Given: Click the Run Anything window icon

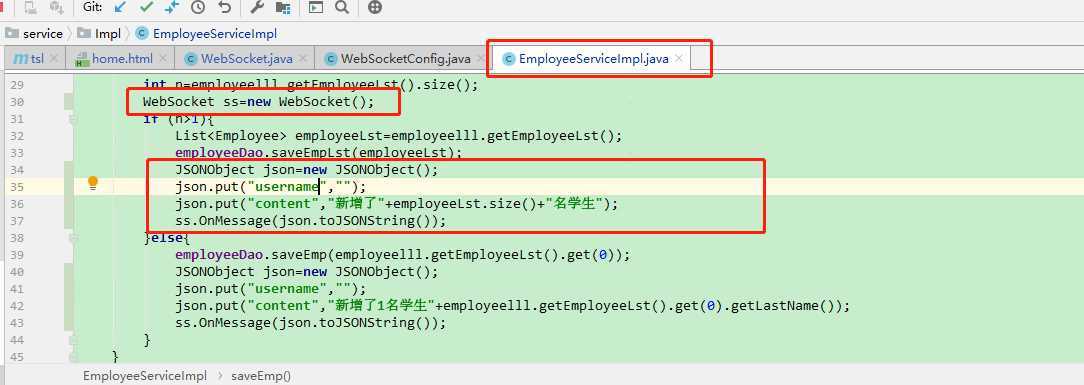Looking at the screenshot, I should pyautogui.click(x=316, y=7).
